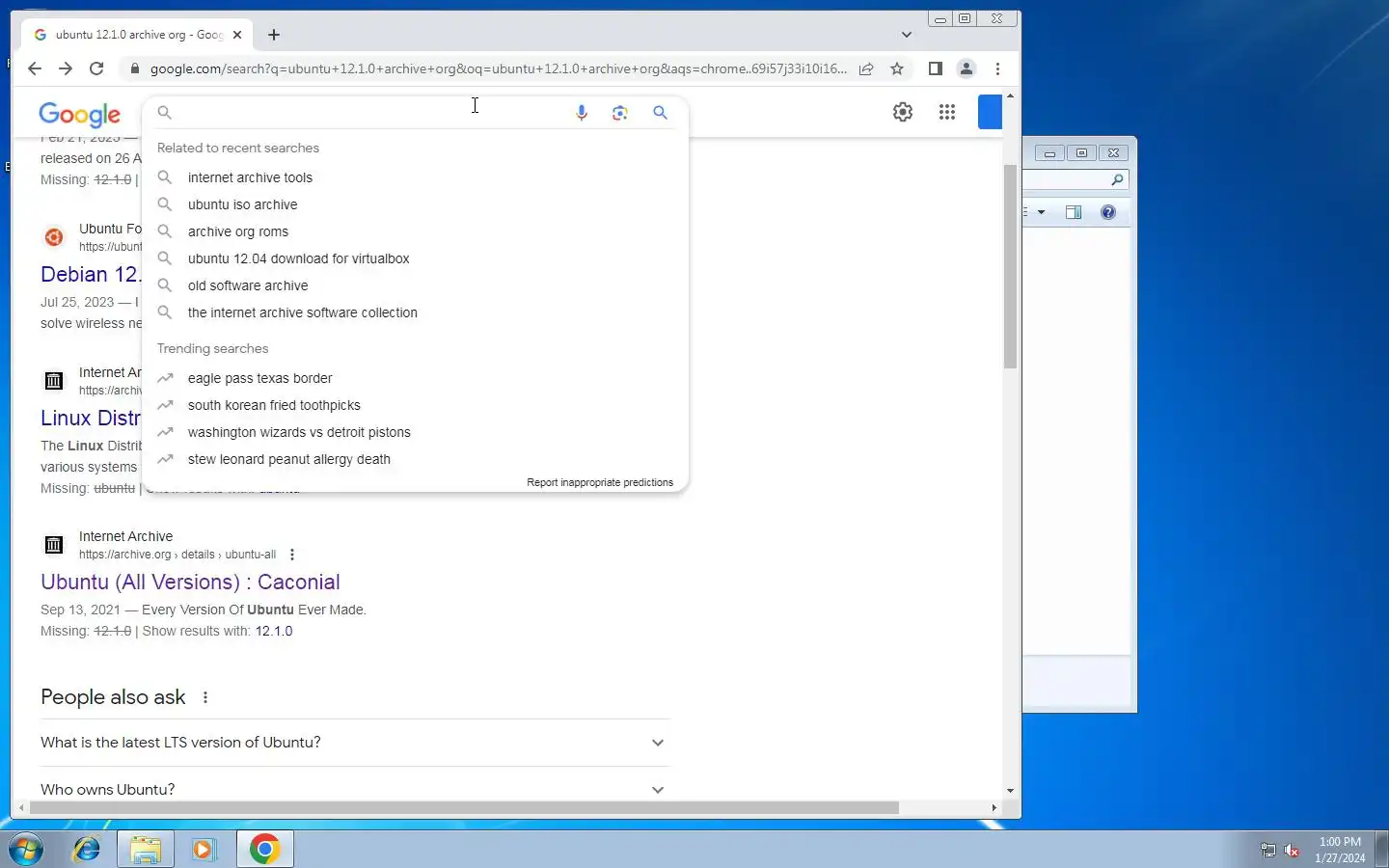Open the Chrome profile avatar menu
1389x868 pixels.
click(x=966, y=68)
